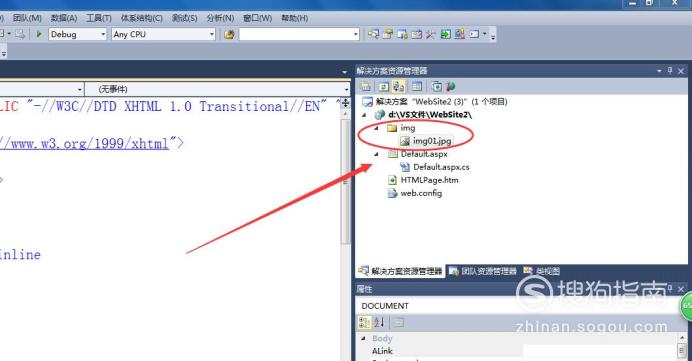Open the Properties Window toolbar icon

tap(388, 34)
